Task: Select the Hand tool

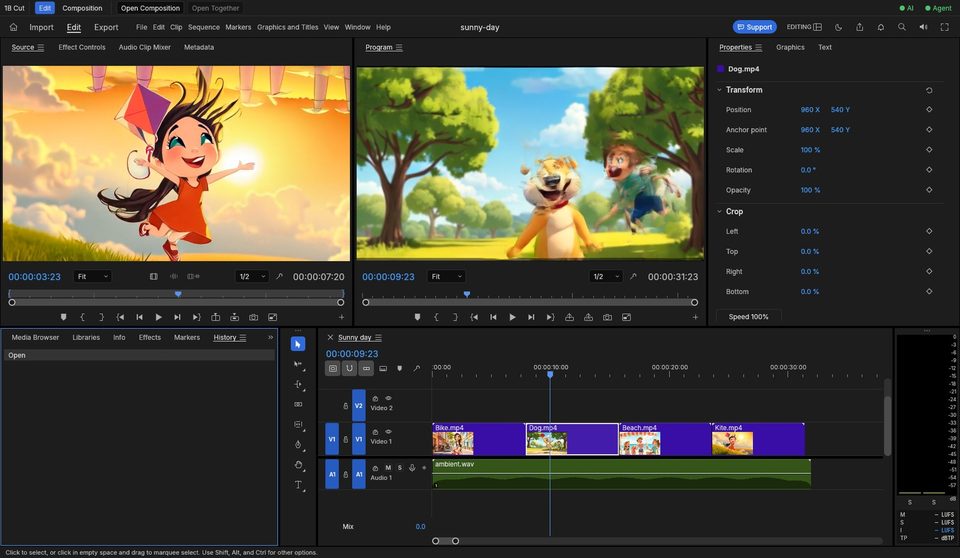Action: coord(298,465)
